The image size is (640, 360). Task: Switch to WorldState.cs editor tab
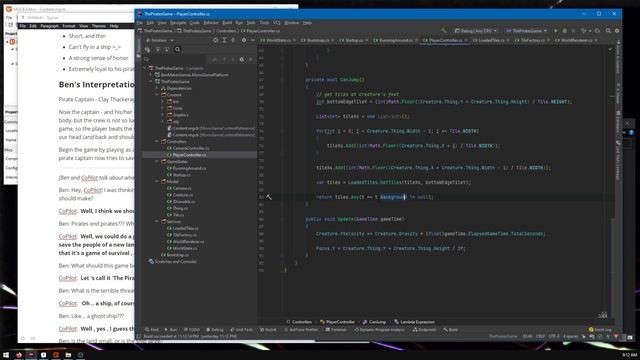click(x=278, y=40)
